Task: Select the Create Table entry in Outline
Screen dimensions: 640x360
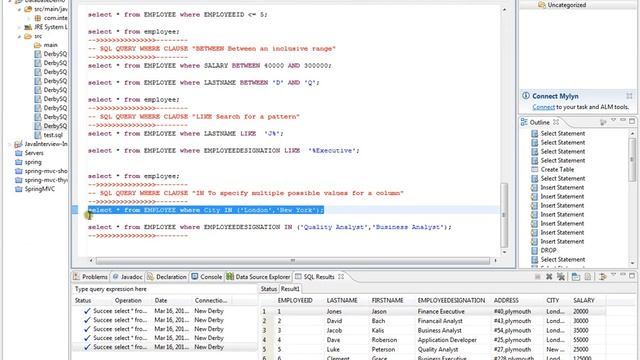Action: 557,169
